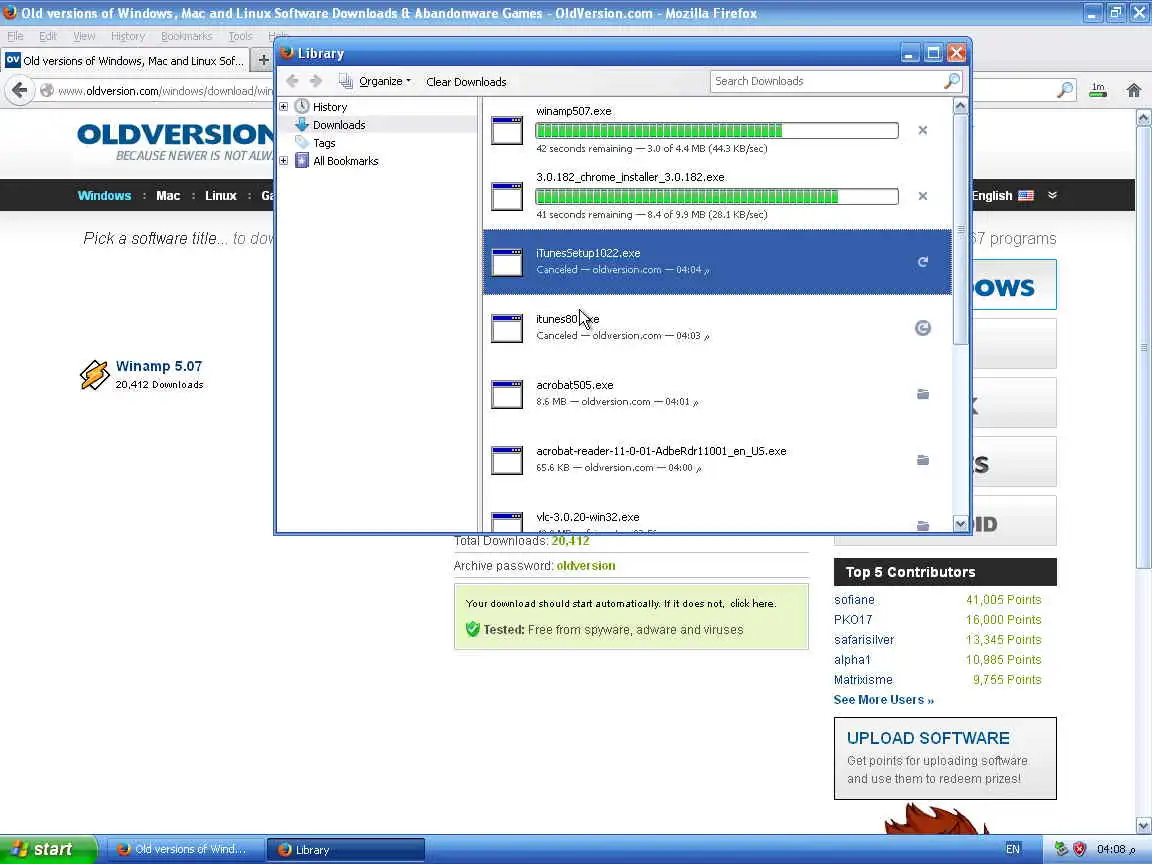This screenshot has height=864, width=1152.
Task: Click the chrome installer progress bar
Action: pyautogui.click(x=716, y=196)
